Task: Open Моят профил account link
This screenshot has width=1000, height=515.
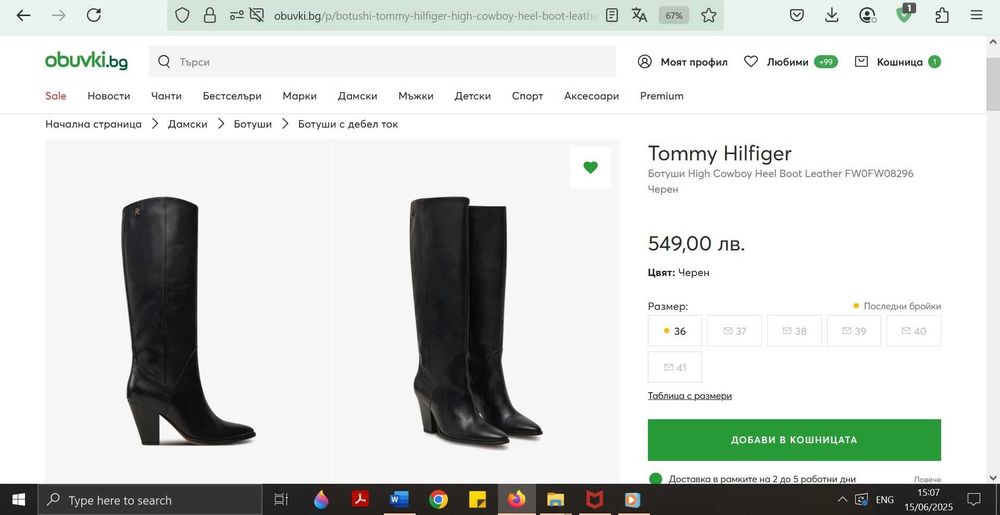Action: pos(682,62)
